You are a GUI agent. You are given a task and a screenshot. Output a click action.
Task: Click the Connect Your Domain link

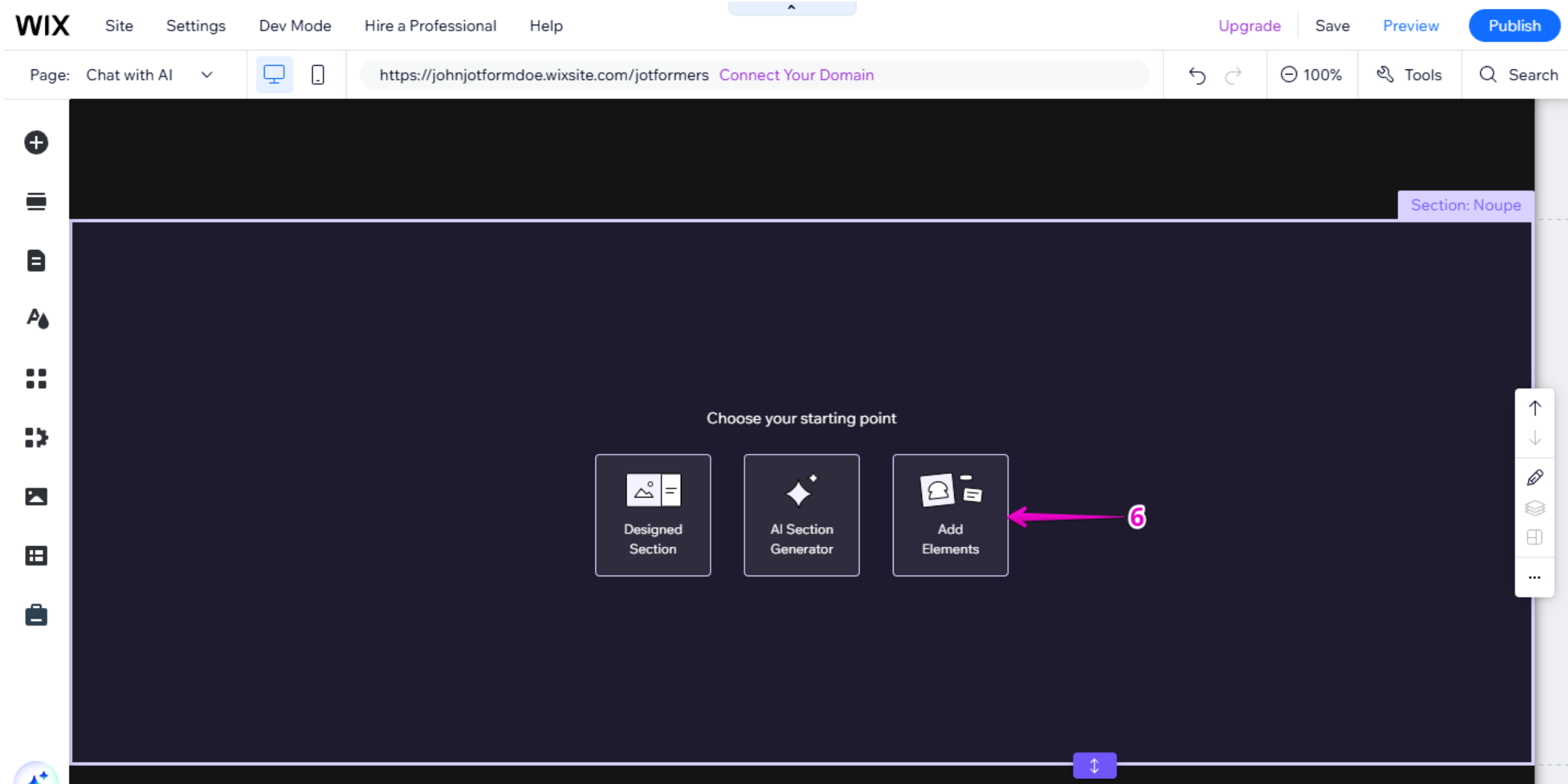pyautogui.click(x=796, y=74)
